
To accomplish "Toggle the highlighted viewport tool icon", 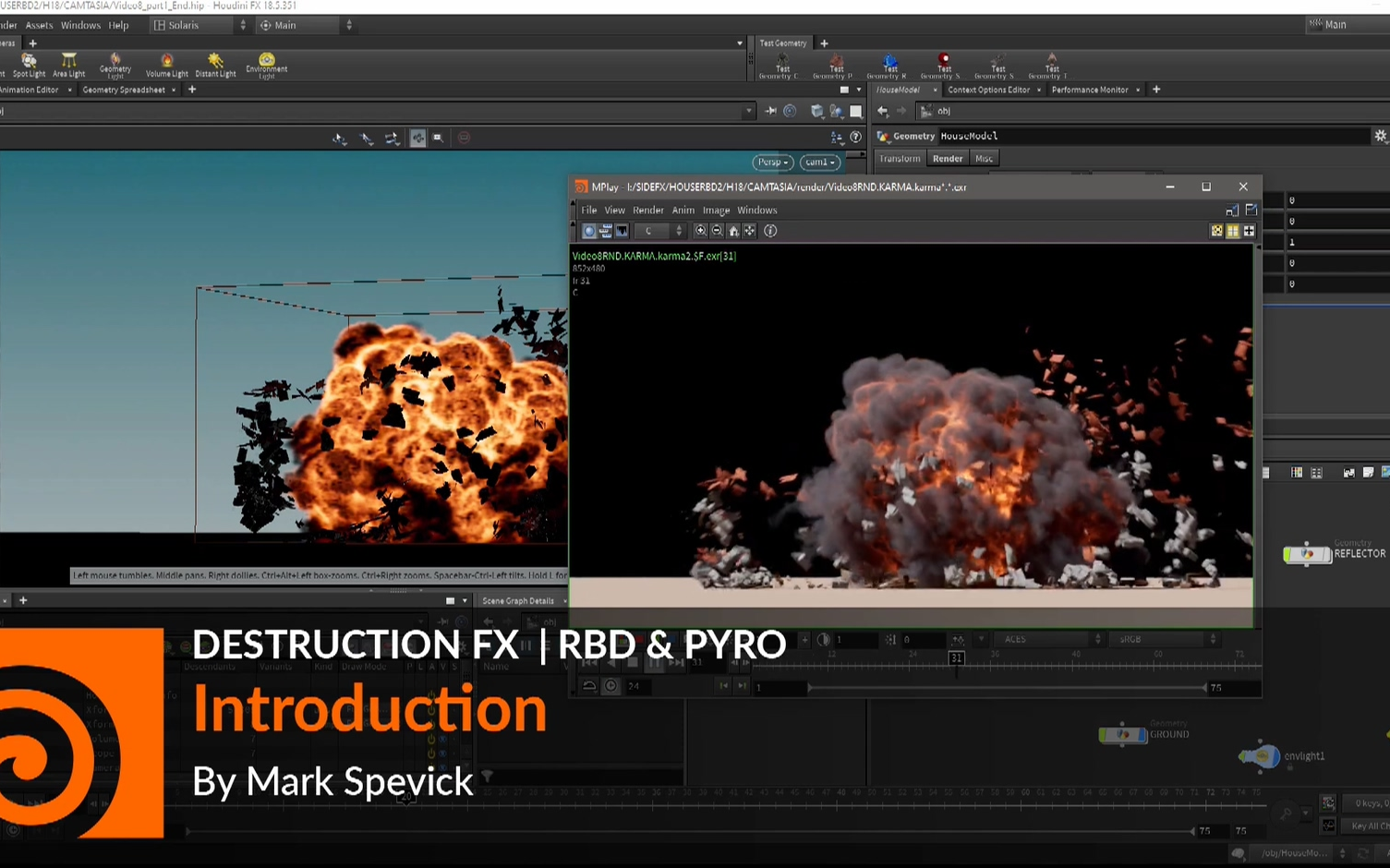I will 417,138.
